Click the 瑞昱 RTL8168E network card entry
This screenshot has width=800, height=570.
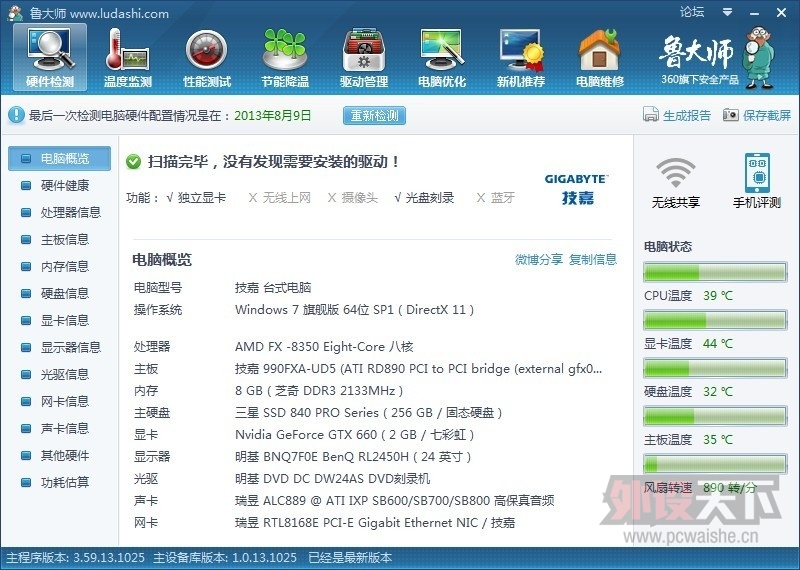click(x=375, y=523)
